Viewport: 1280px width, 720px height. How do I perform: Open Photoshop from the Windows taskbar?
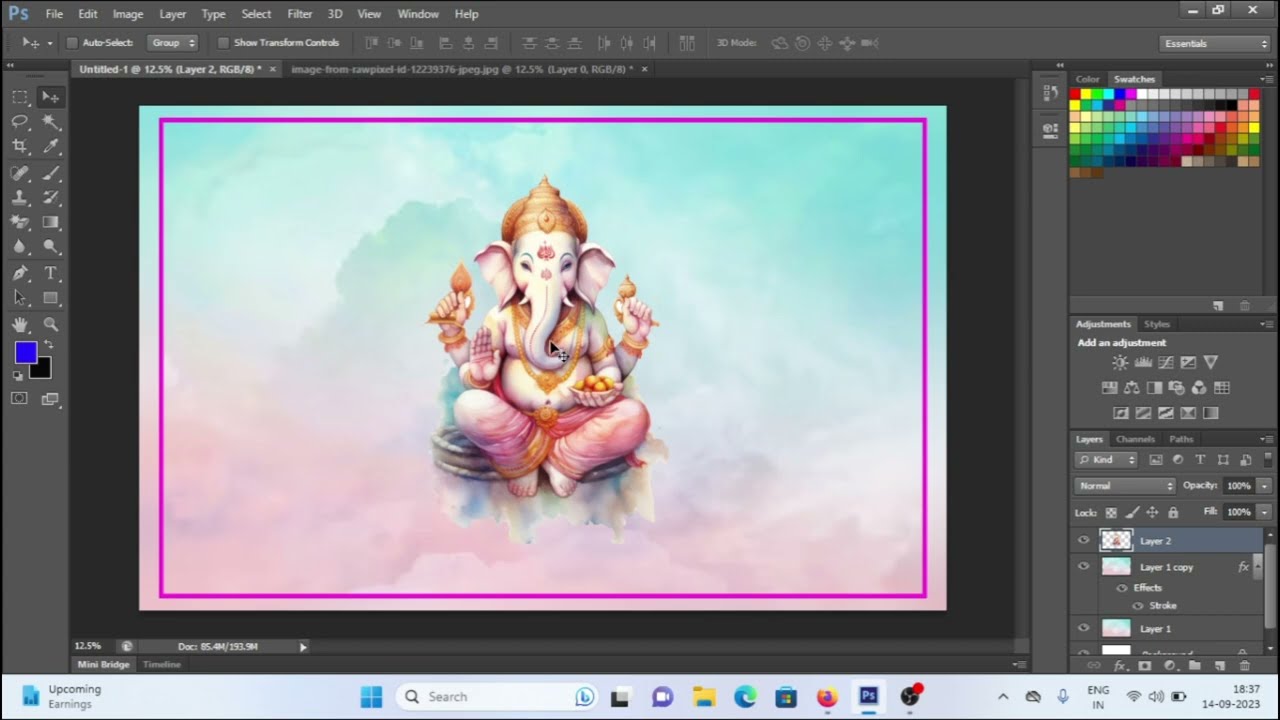pos(868,696)
